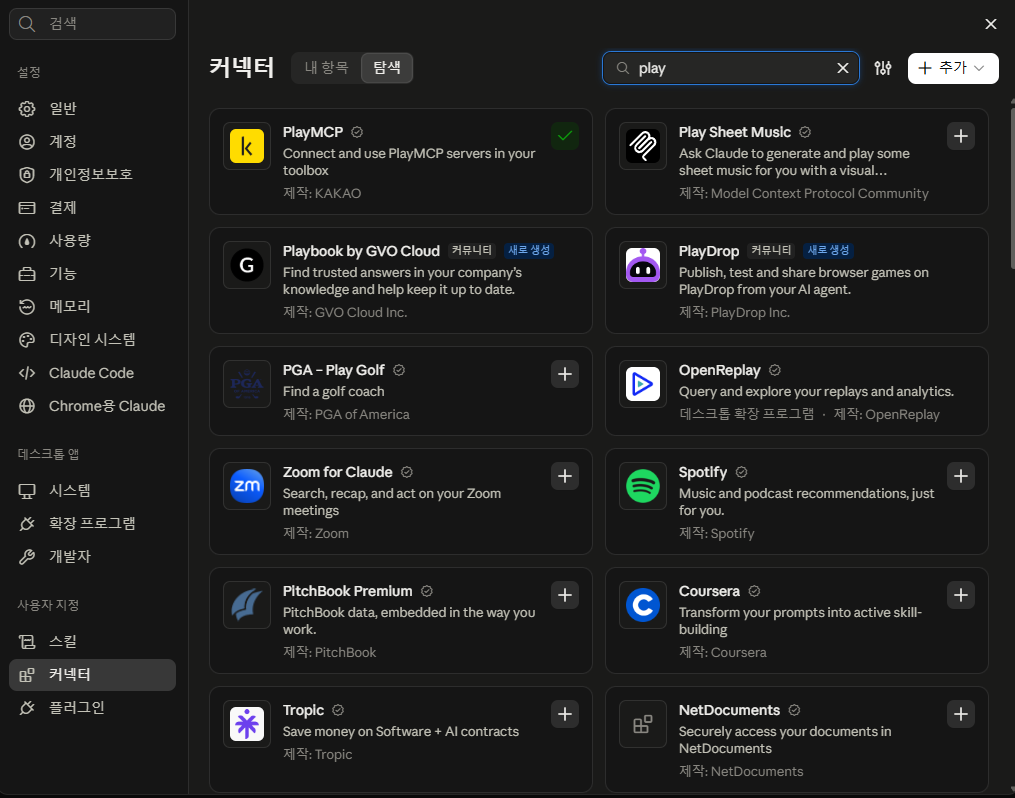The width and height of the screenshot is (1015, 798).
Task: Add the NetDocuments connector with plus
Action: click(x=961, y=714)
